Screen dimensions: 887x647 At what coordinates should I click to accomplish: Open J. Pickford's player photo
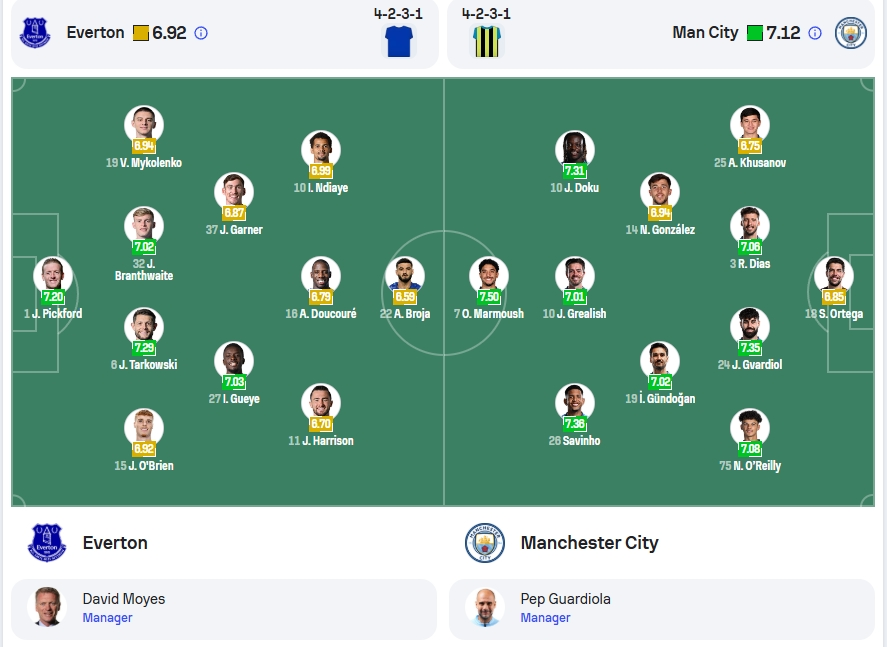tap(53, 275)
